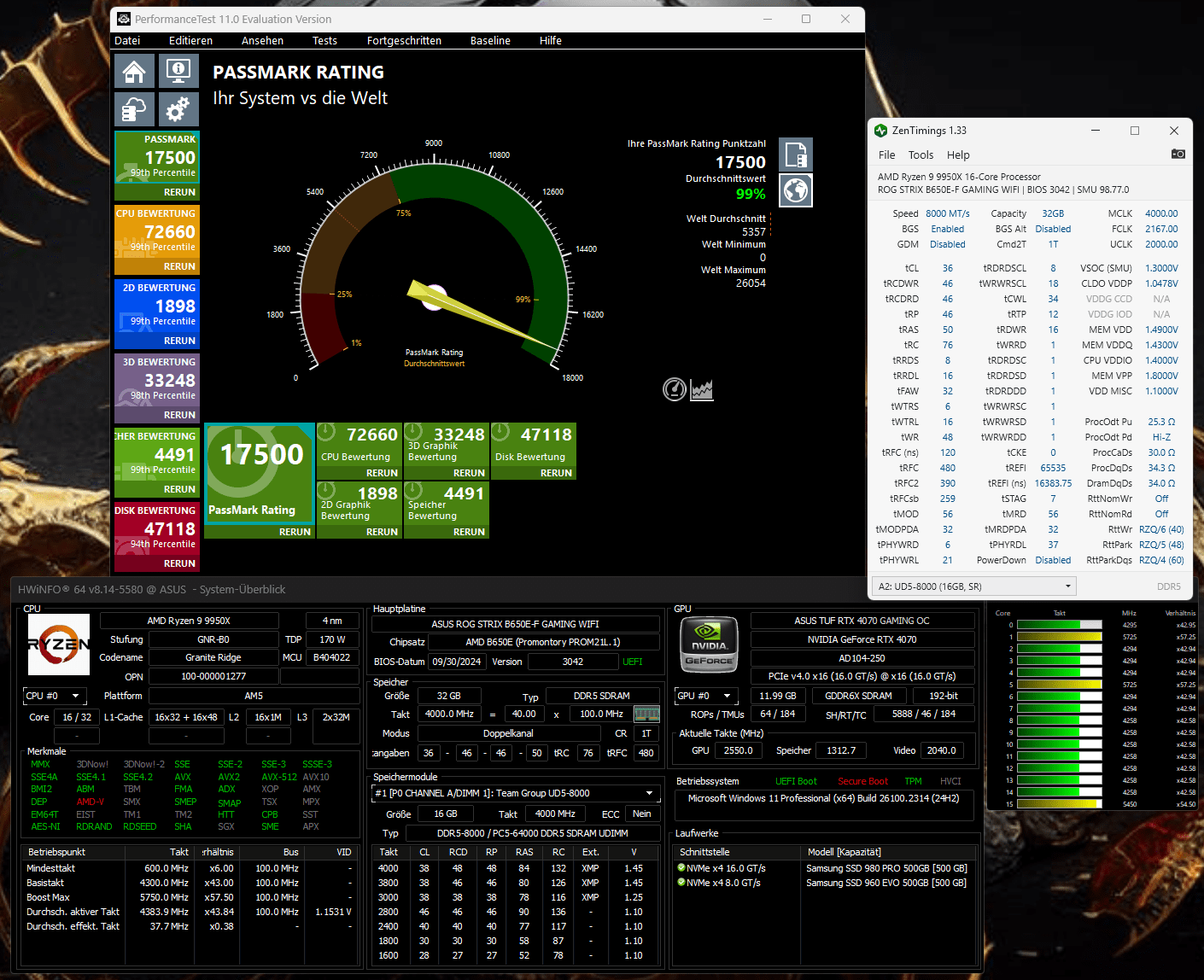
Task: Expand the P0 CHANNEL A/DIMM 1 module dropdown
Action: point(517,793)
